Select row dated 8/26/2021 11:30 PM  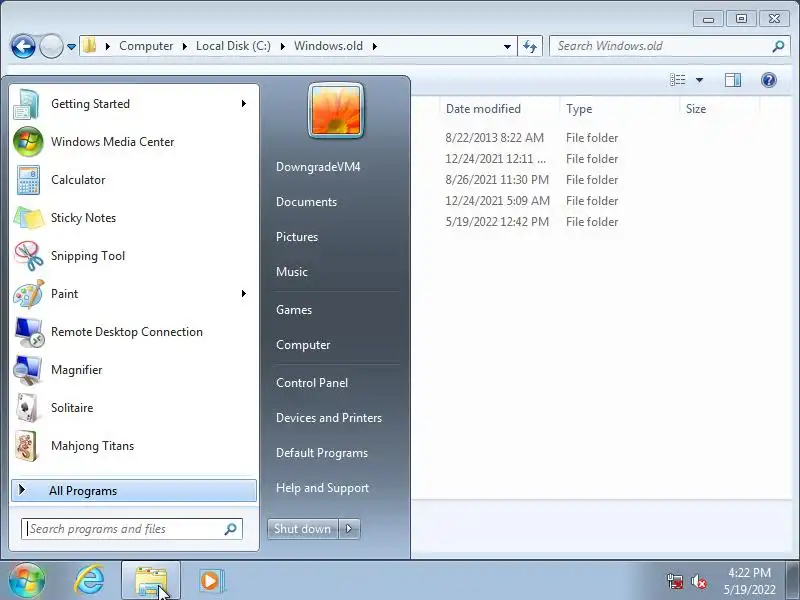pos(532,180)
